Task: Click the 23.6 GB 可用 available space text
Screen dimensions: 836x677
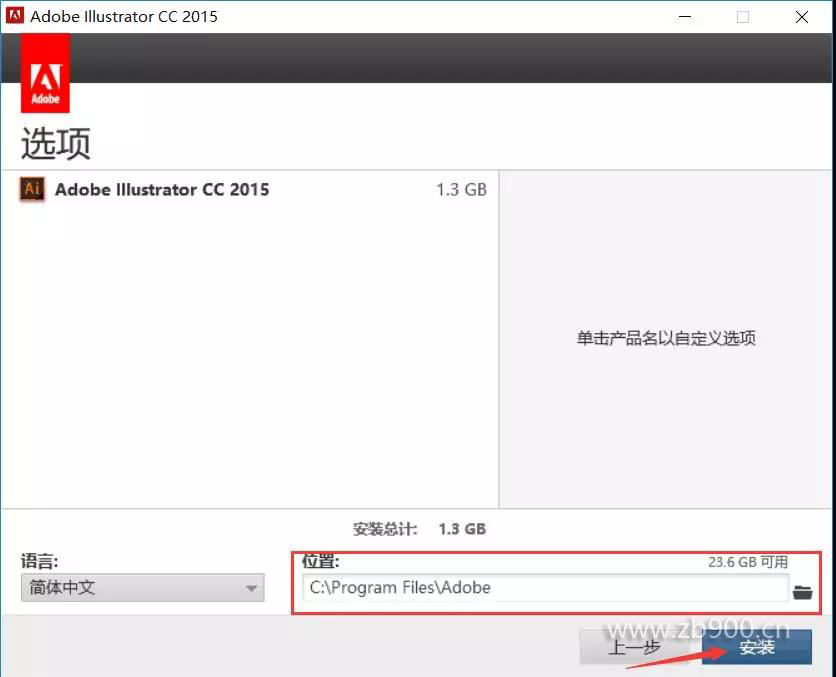Action: click(x=748, y=562)
